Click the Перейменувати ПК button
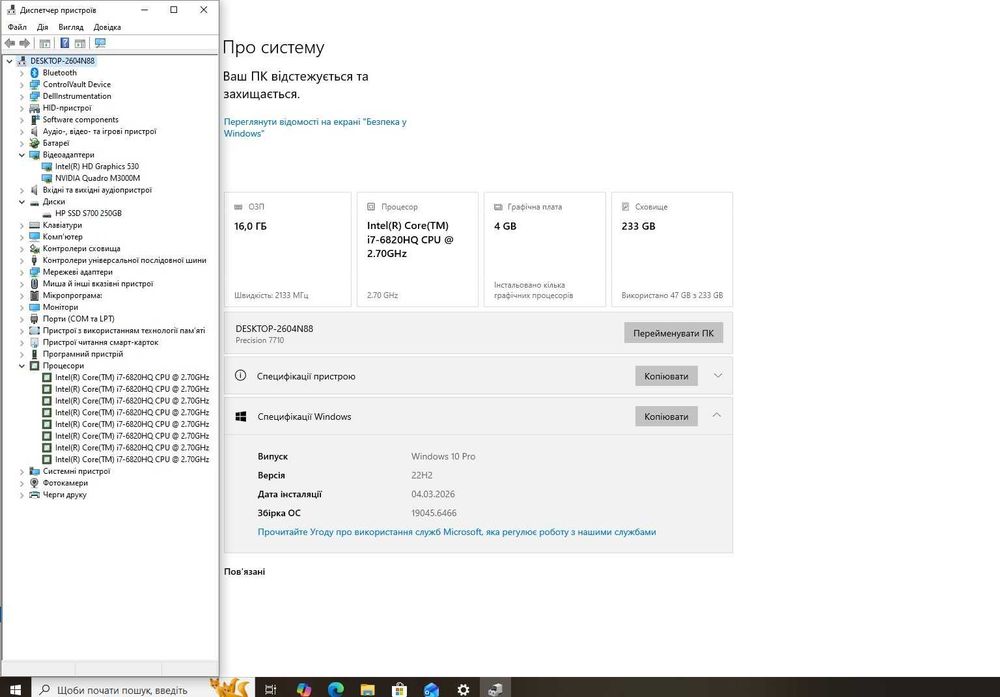This screenshot has height=697, width=1000. pyautogui.click(x=673, y=333)
